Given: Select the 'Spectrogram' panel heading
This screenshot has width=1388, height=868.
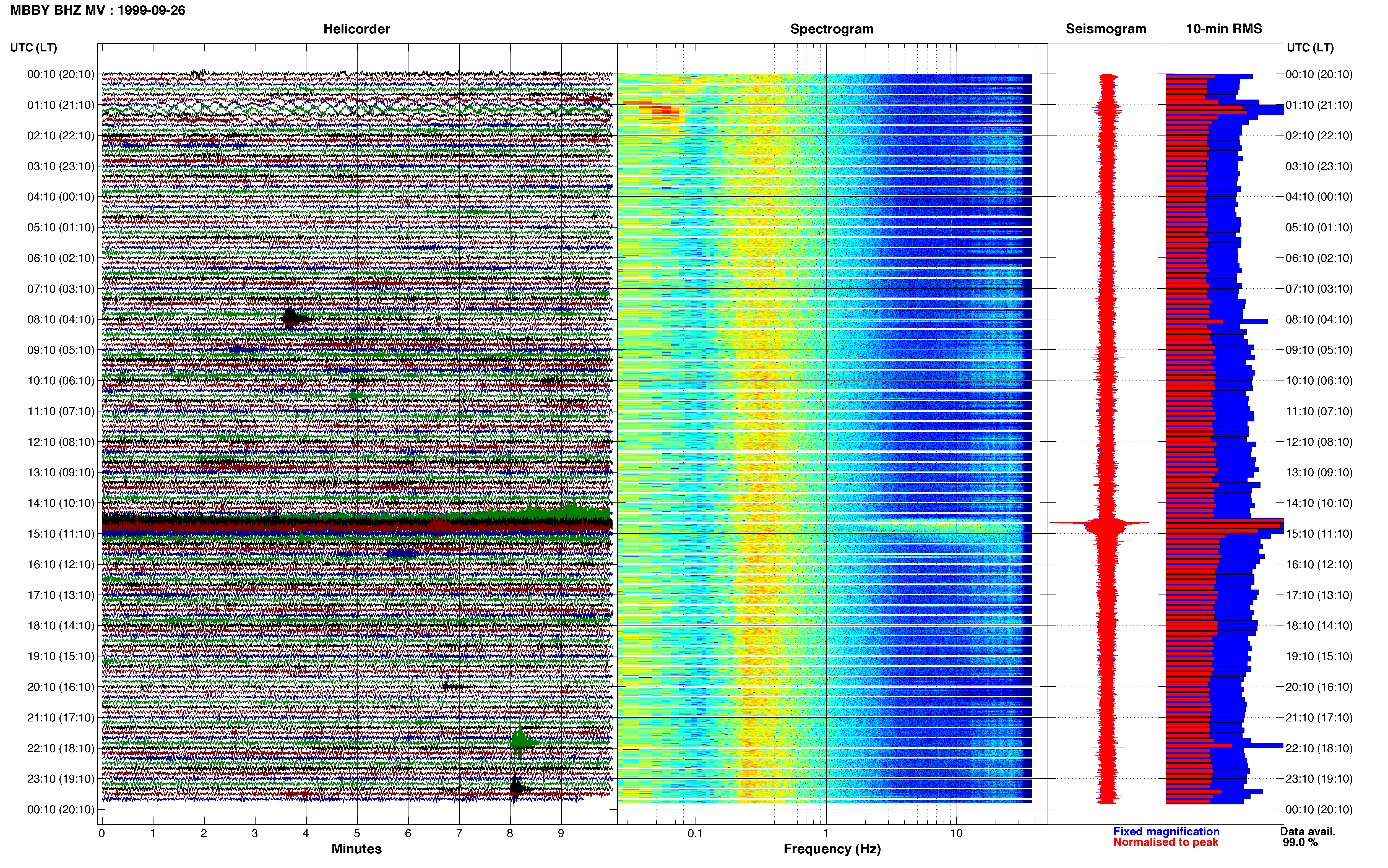Looking at the screenshot, I should coord(832,29).
